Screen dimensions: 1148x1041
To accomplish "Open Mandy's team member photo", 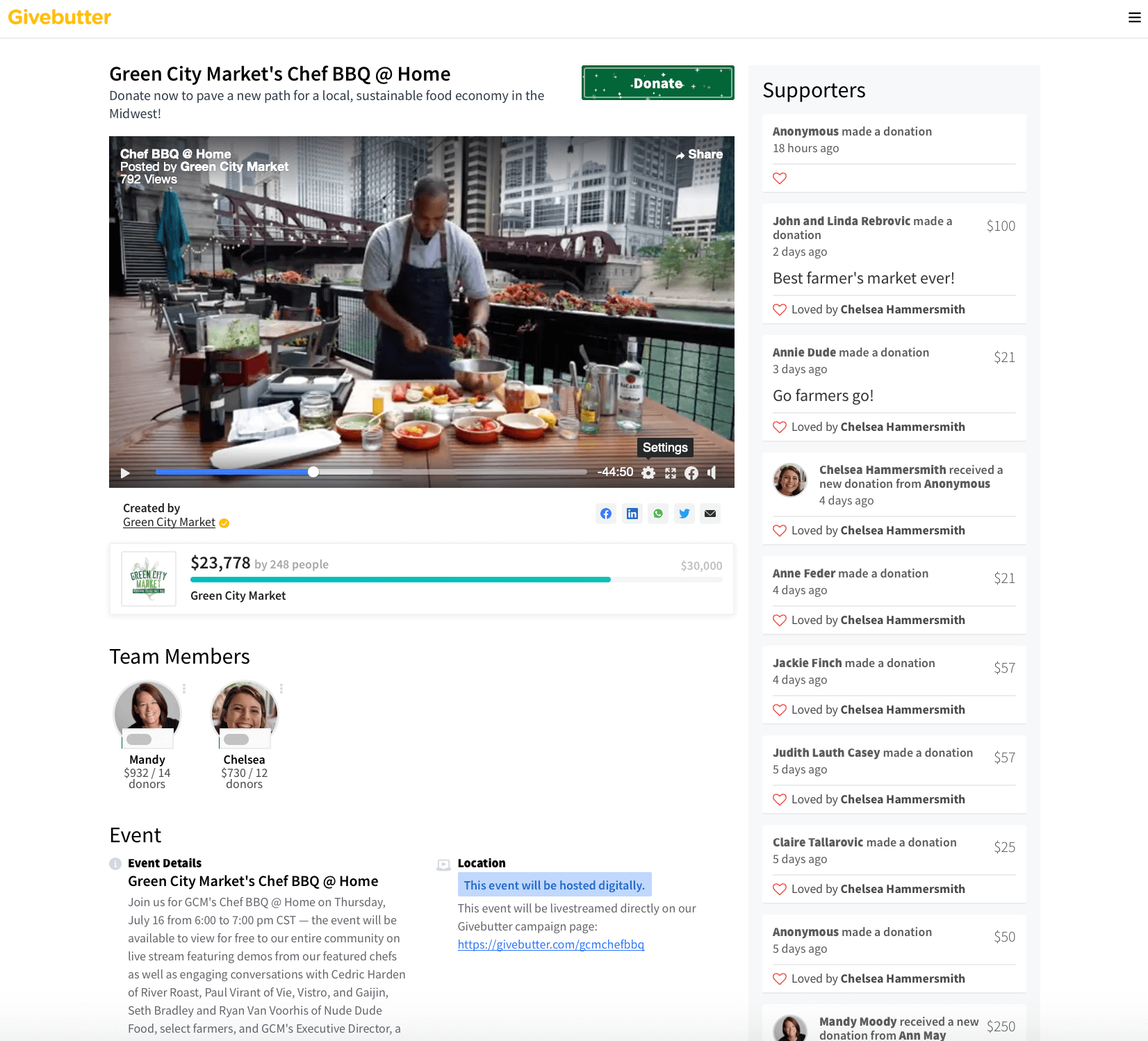I will [147, 714].
